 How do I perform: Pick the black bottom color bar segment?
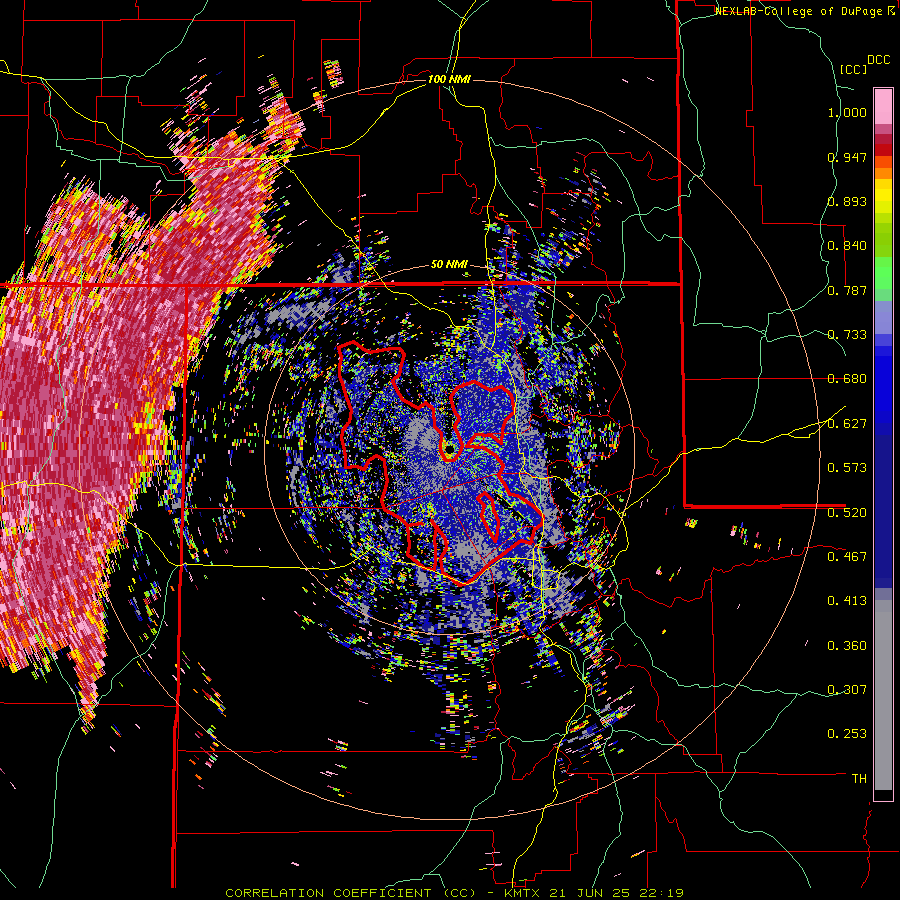click(x=883, y=795)
